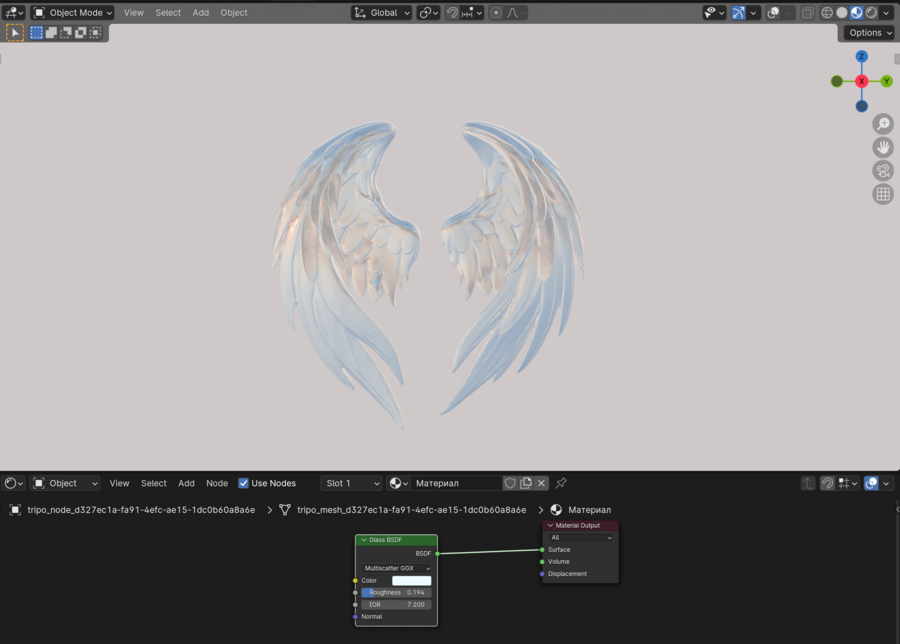
Task: Click the pan view hand icon
Action: point(883,147)
